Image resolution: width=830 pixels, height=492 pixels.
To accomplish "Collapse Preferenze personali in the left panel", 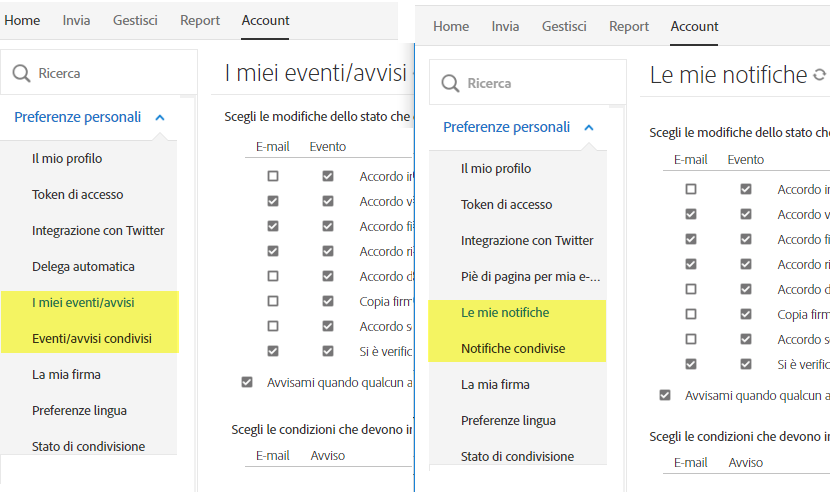I will click(160, 117).
